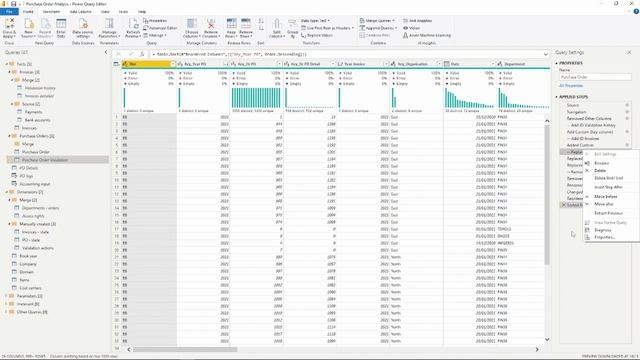Open query Properties in the ribbon
This screenshot has height=360, width=640.
[155, 20]
